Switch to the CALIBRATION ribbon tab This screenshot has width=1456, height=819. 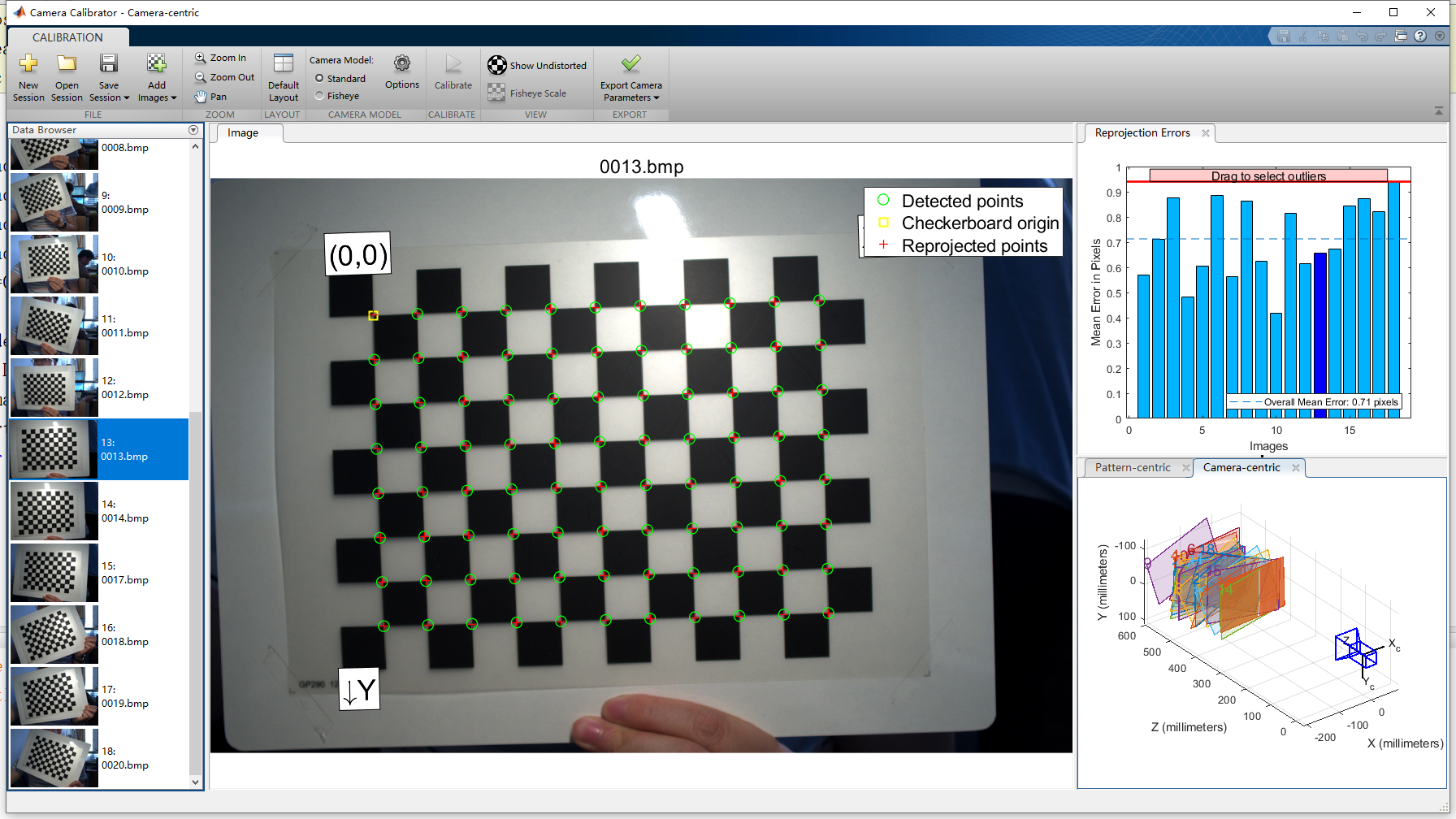pos(67,37)
